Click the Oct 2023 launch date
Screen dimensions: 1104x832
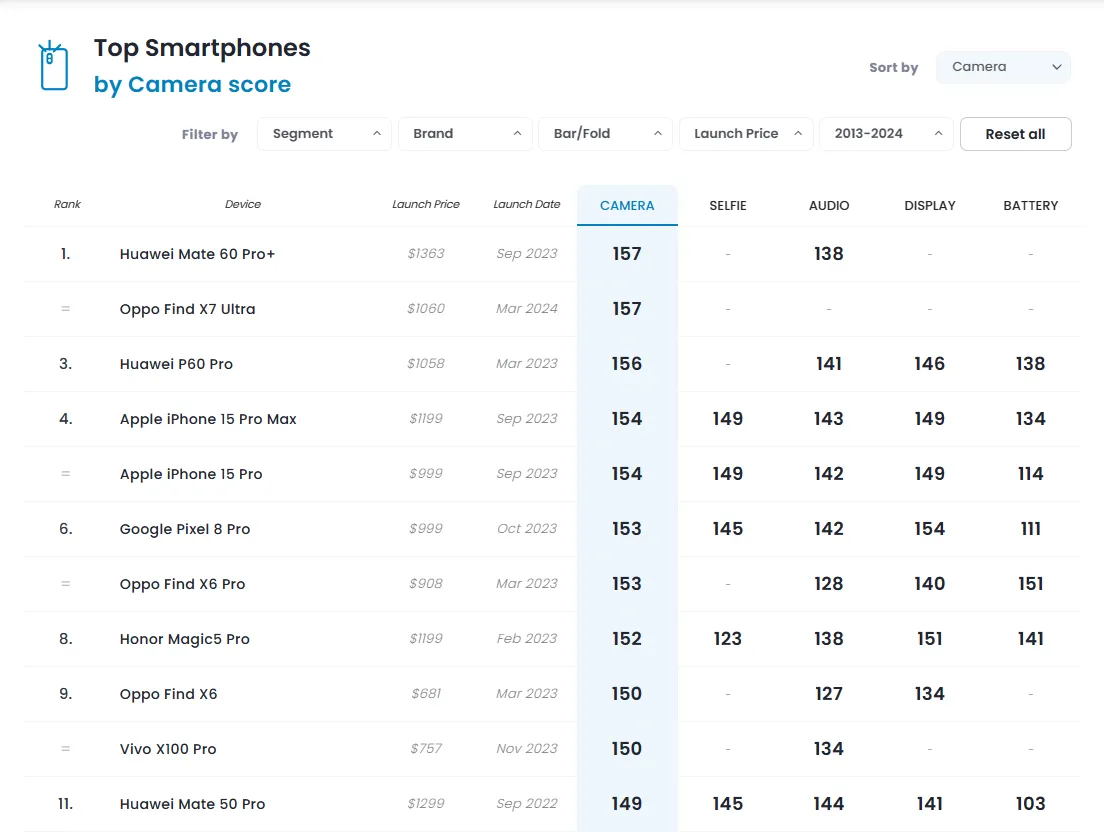pos(527,529)
